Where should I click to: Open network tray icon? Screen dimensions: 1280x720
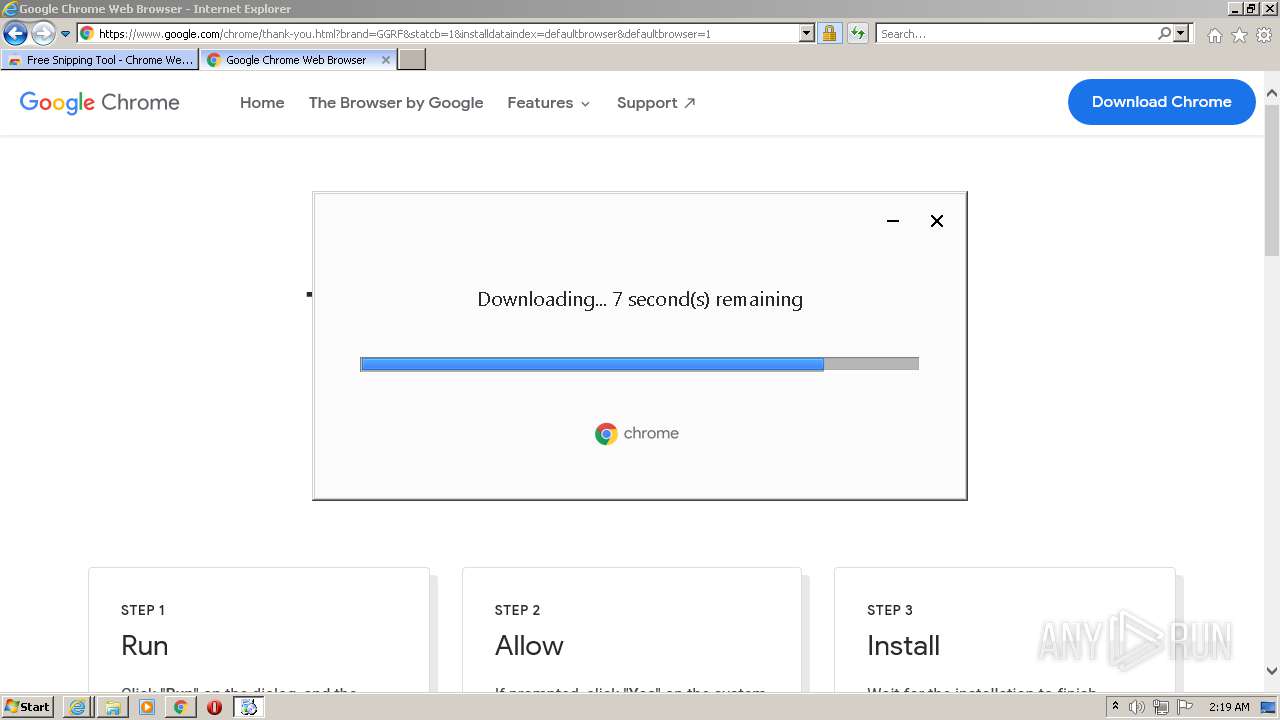pyautogui.click(x=1161, y=707)
